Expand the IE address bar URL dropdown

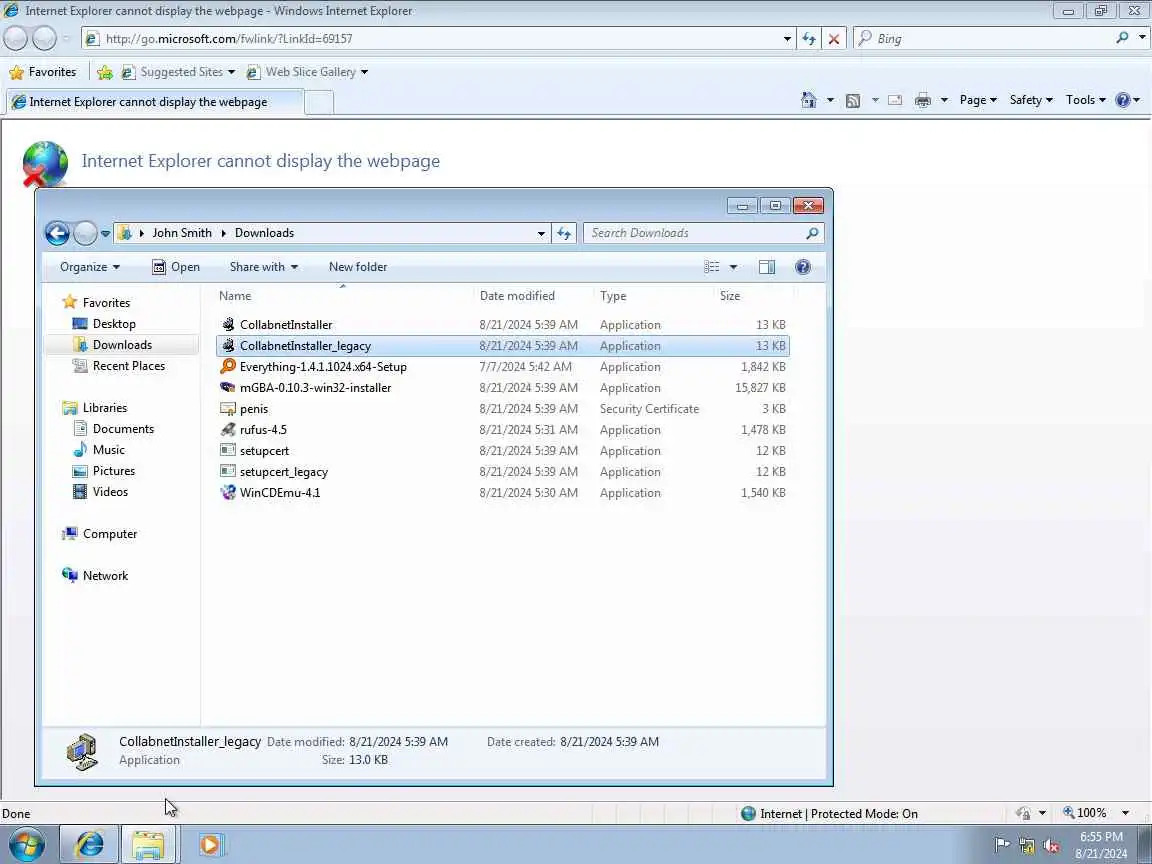(x=787, y=39)
